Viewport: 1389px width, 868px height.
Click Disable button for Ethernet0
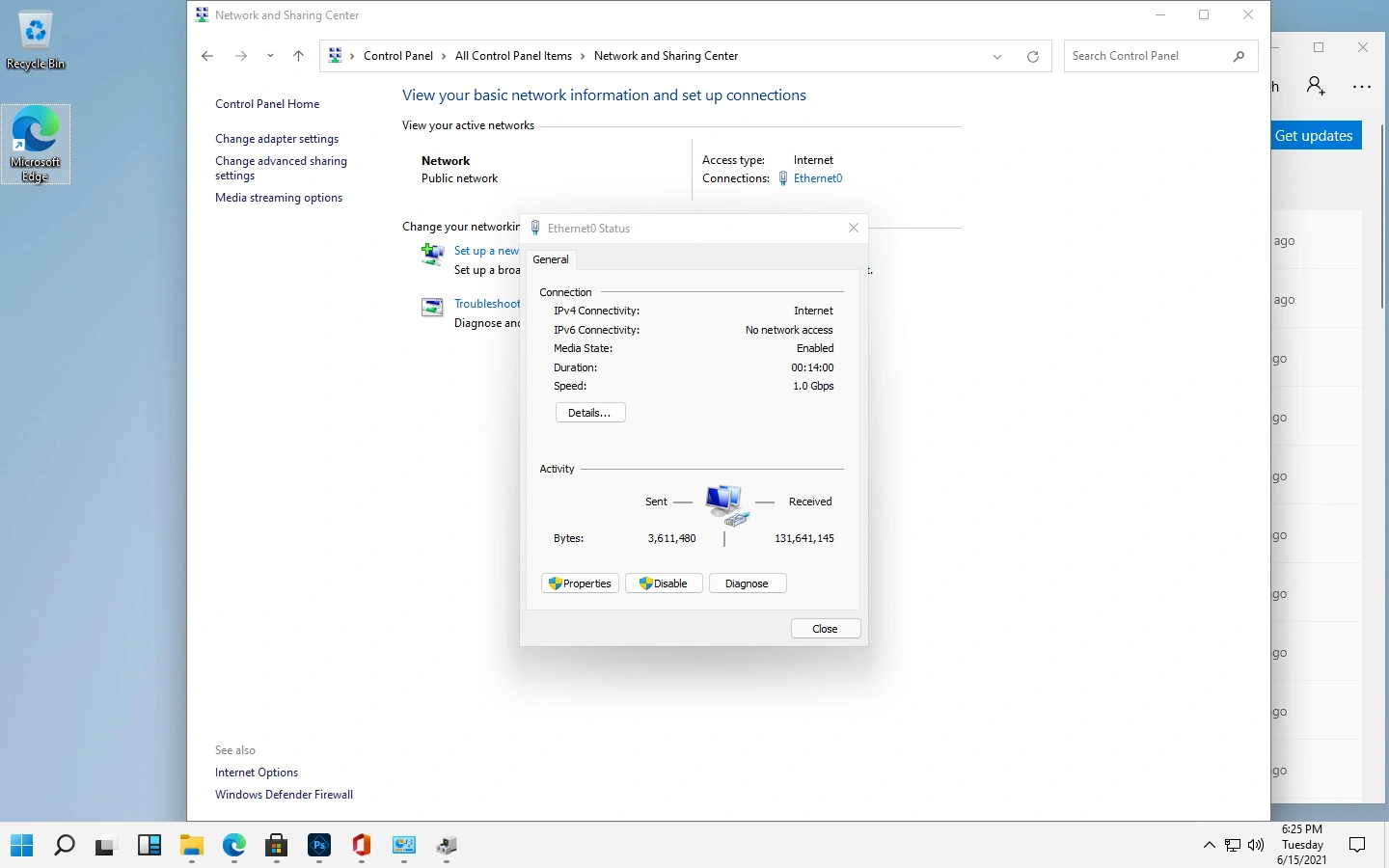pos(664,583)
